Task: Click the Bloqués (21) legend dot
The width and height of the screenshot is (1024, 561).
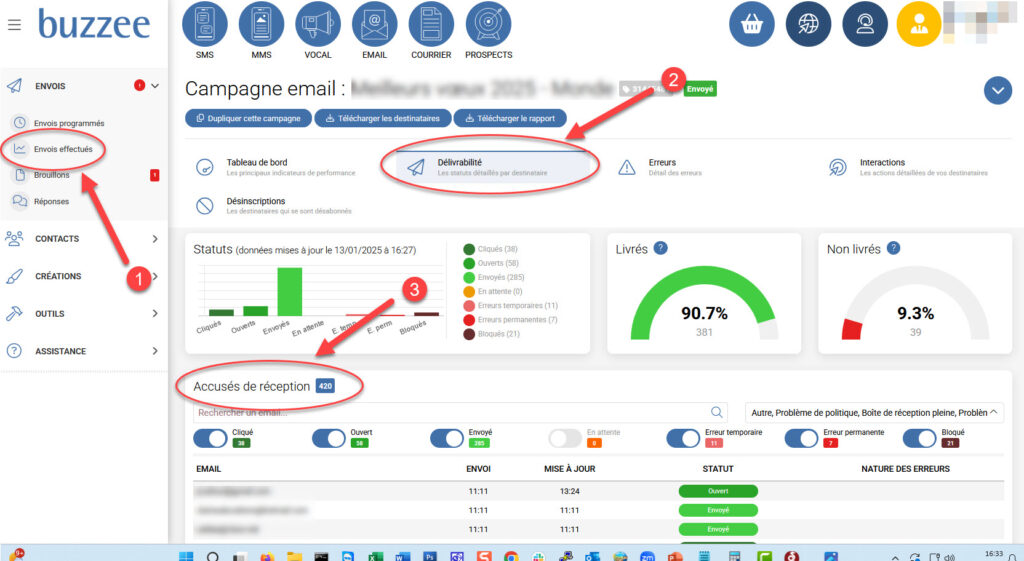Action: 469,334
